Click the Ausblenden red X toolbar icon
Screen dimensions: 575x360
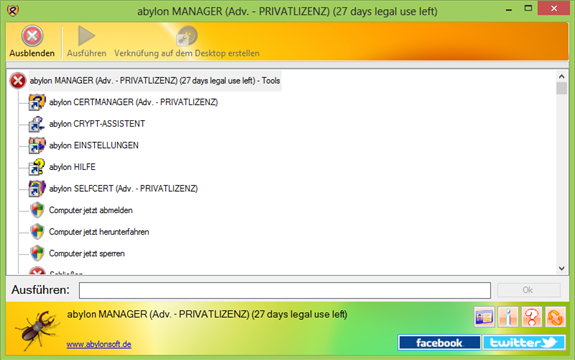tap(32, 36)
